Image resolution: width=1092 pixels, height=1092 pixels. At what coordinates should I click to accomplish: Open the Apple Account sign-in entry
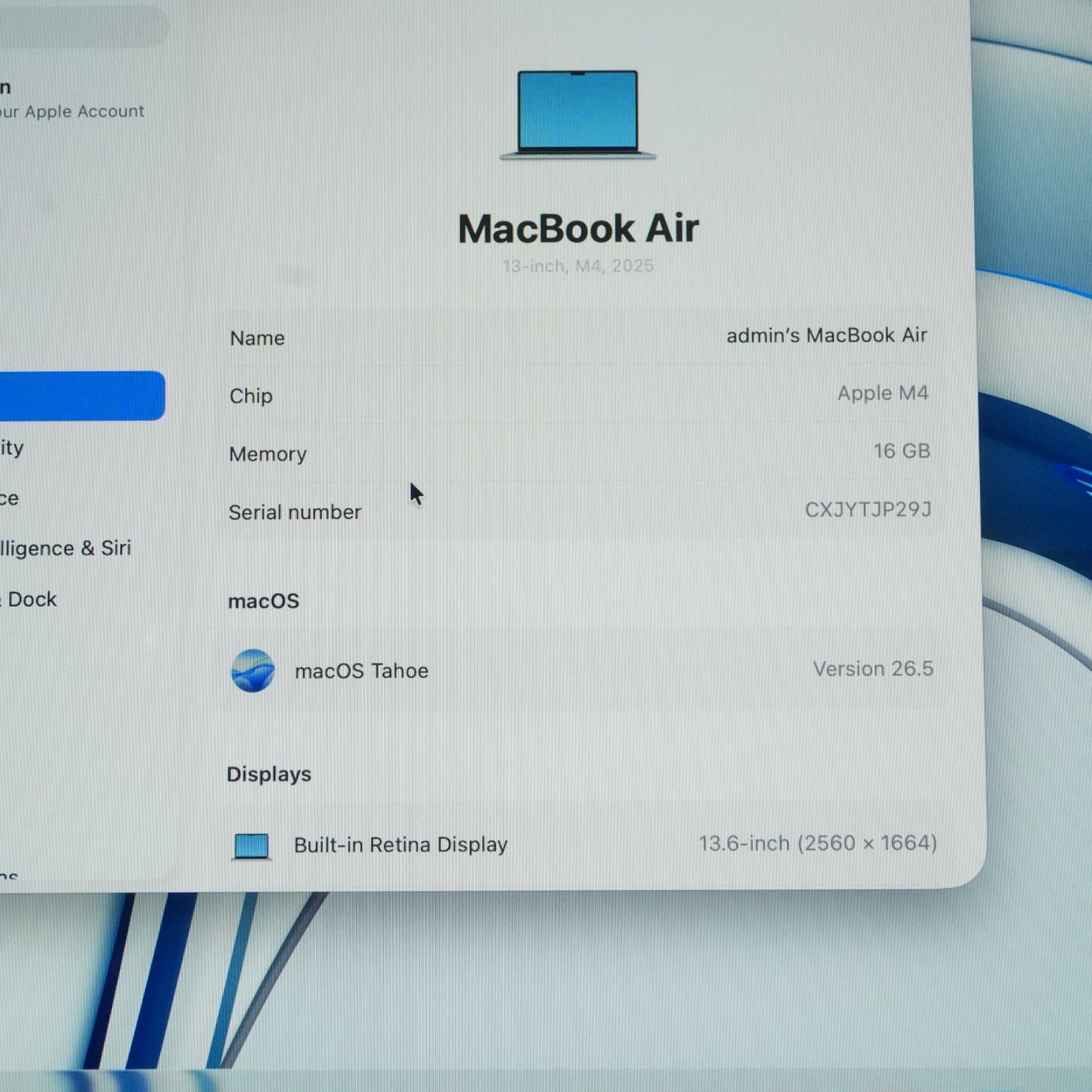pyautogui.click(x=72, y=100)
